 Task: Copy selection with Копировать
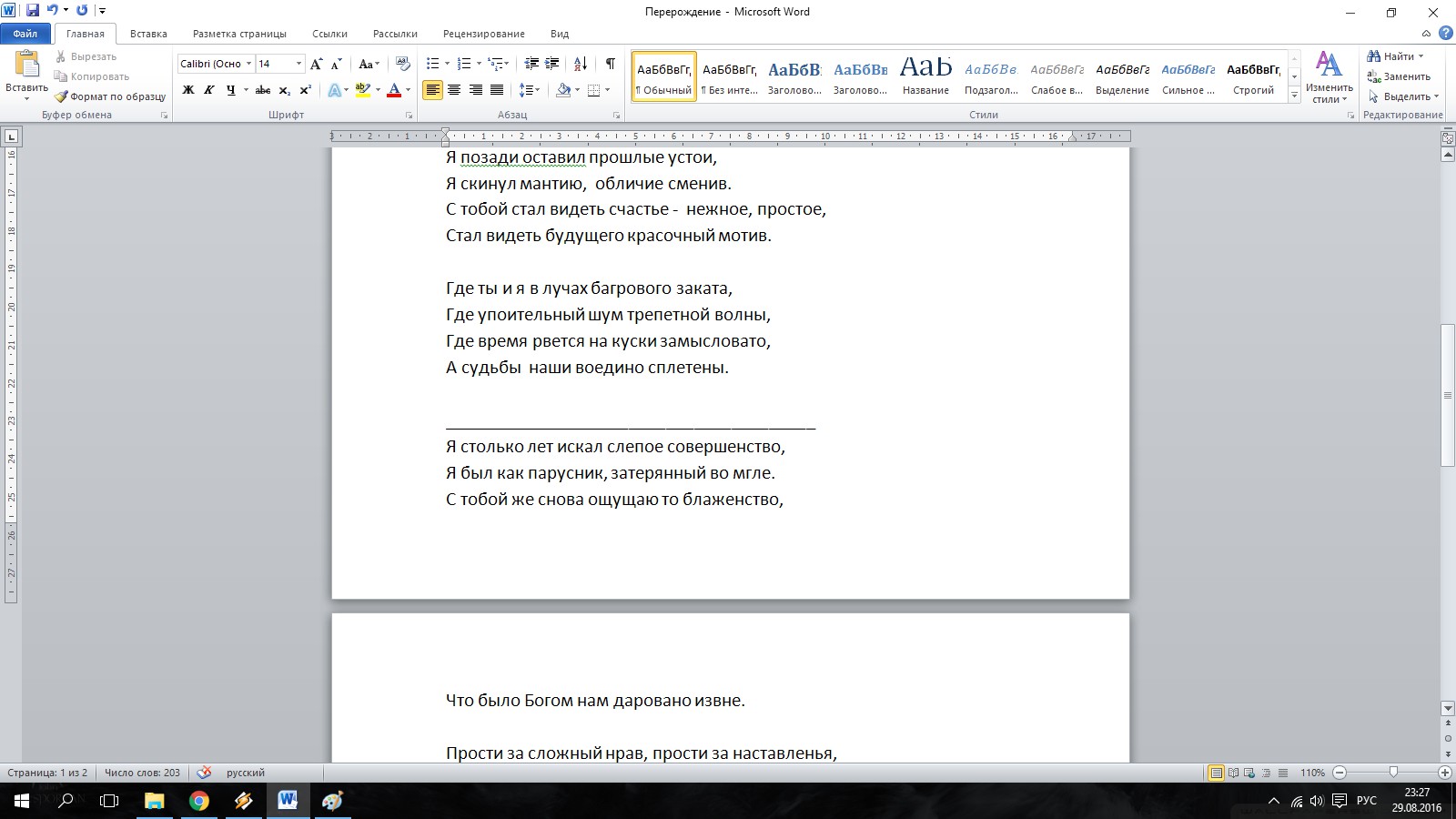92,76
